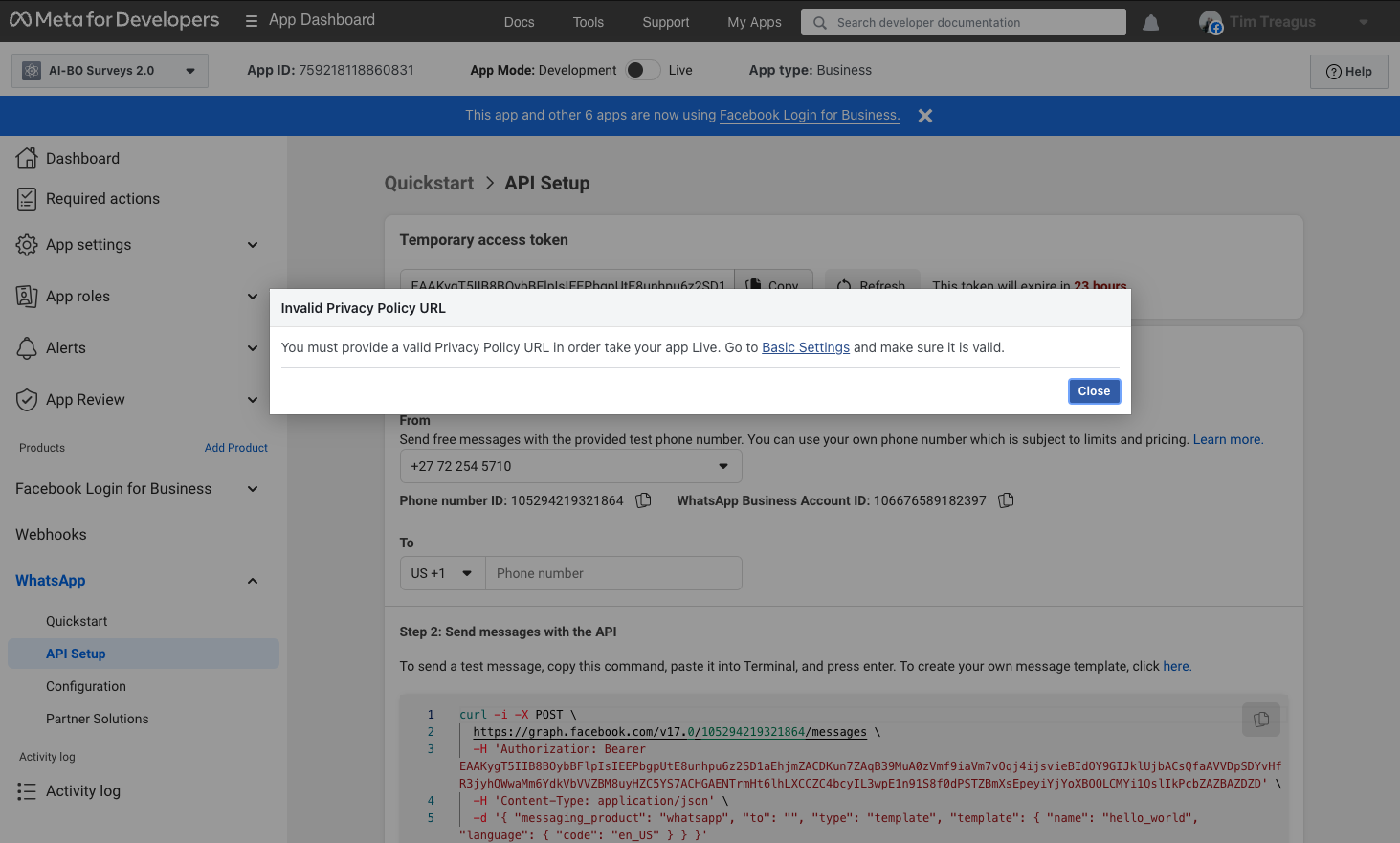Click the Required actions checklist icon
The image size is (1400, 843).
pos(27,198)
